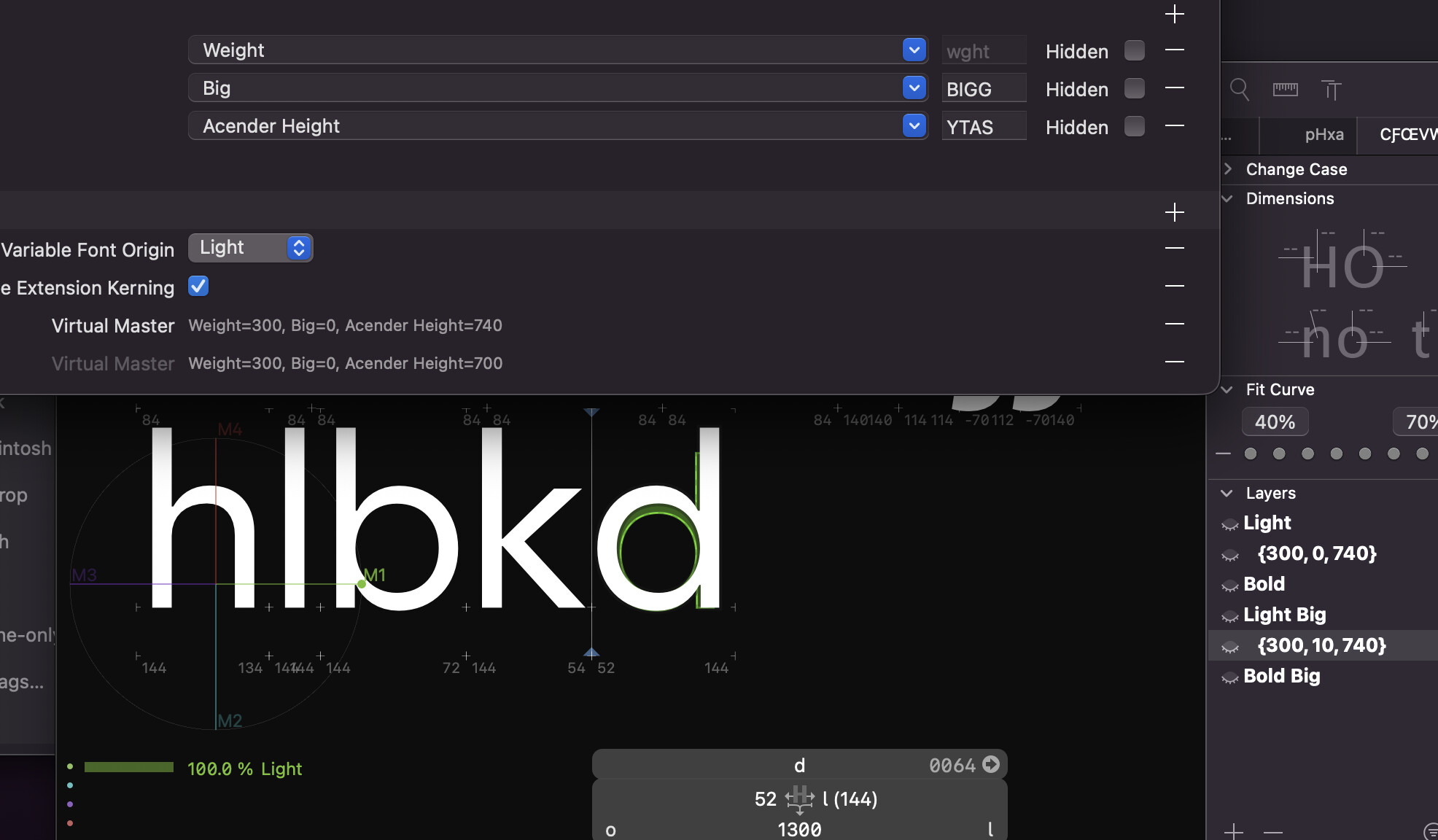
Task: Toggle the Hidden checkbox for the Big axis
Action: pyautogui.click(x=1134, y=88)
